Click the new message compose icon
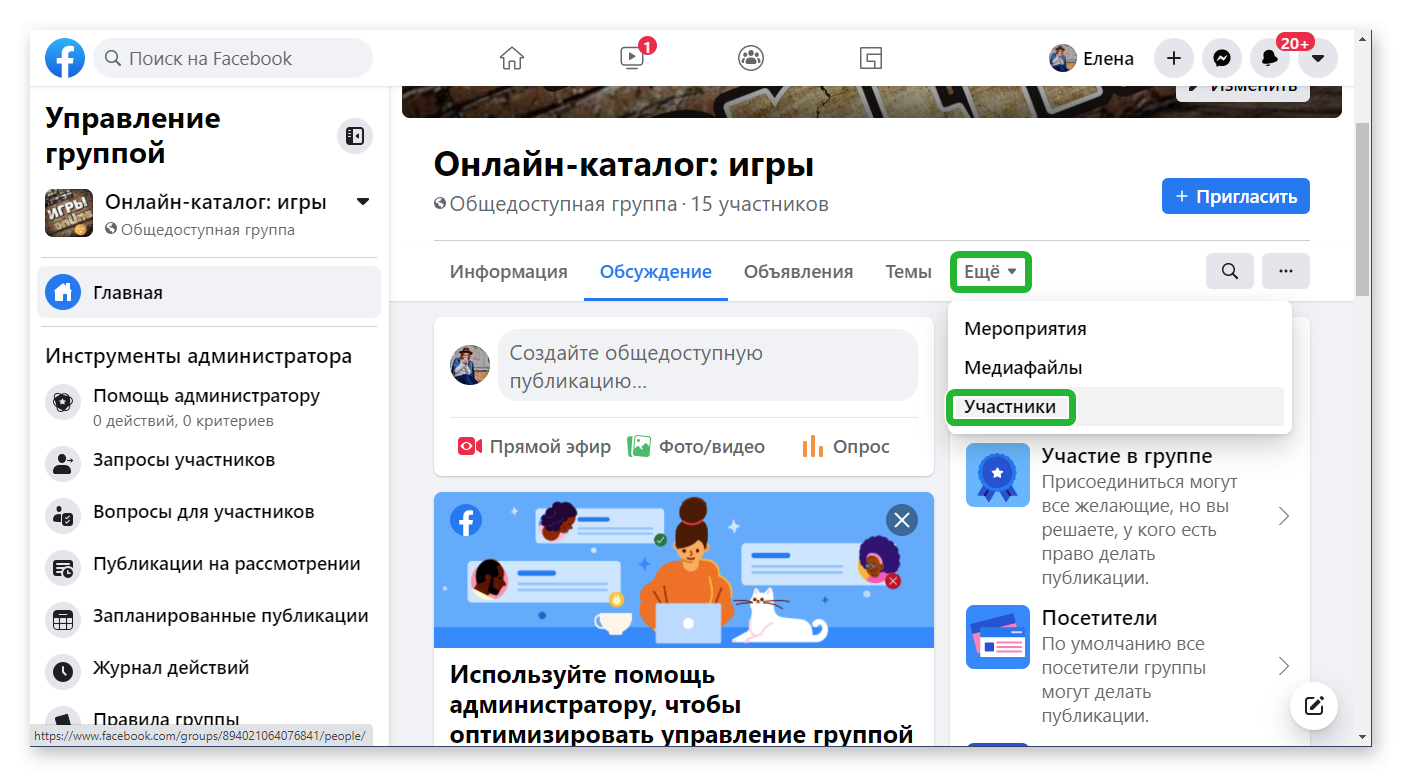 [1314, 707]
